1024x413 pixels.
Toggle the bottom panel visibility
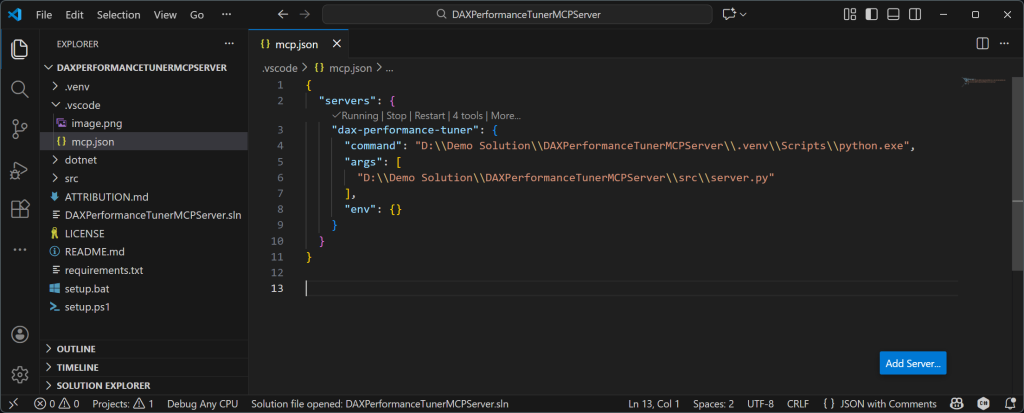[x=892, y=15]
